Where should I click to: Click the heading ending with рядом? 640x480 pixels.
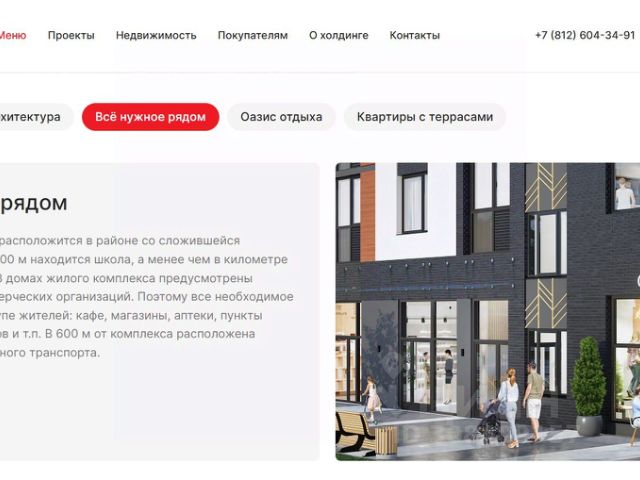click(x=33, y=203)
